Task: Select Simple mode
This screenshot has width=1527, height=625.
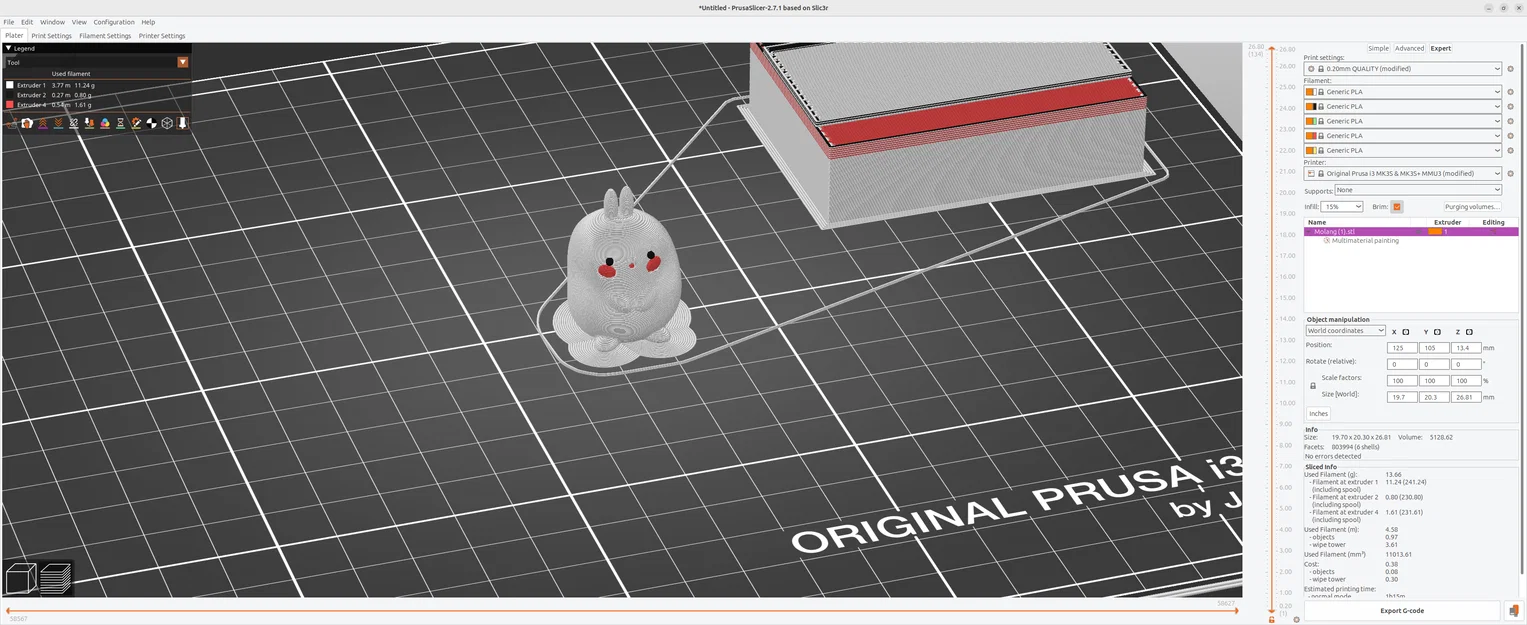Action: (x=1378, y=48)
